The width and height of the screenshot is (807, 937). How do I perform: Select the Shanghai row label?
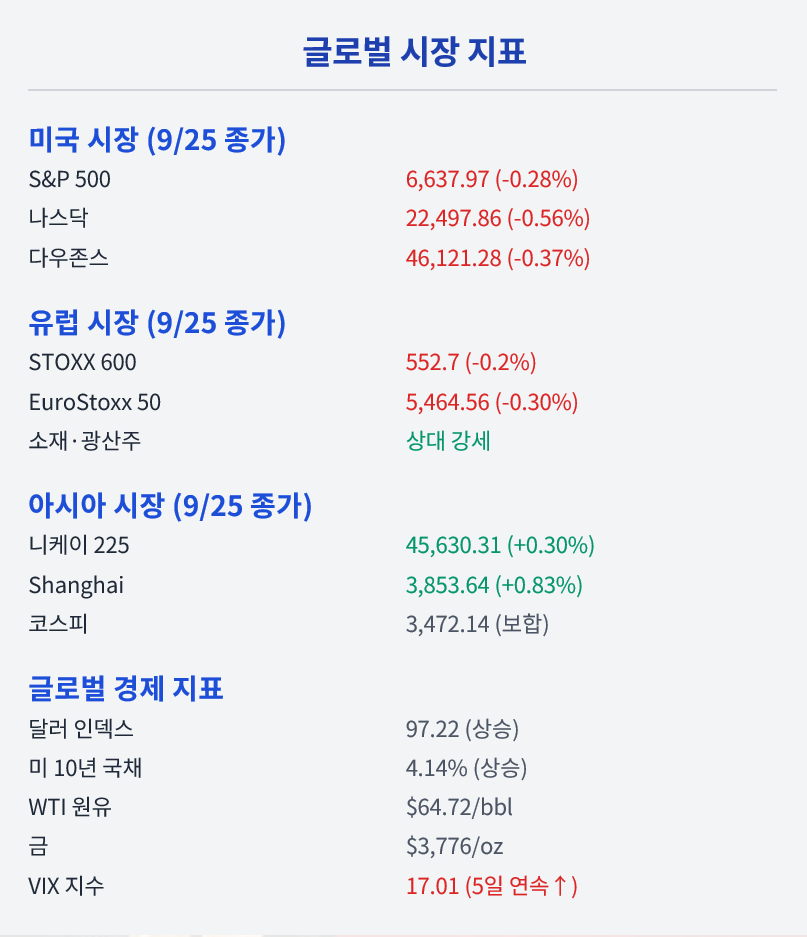click(x=76, y=585)
